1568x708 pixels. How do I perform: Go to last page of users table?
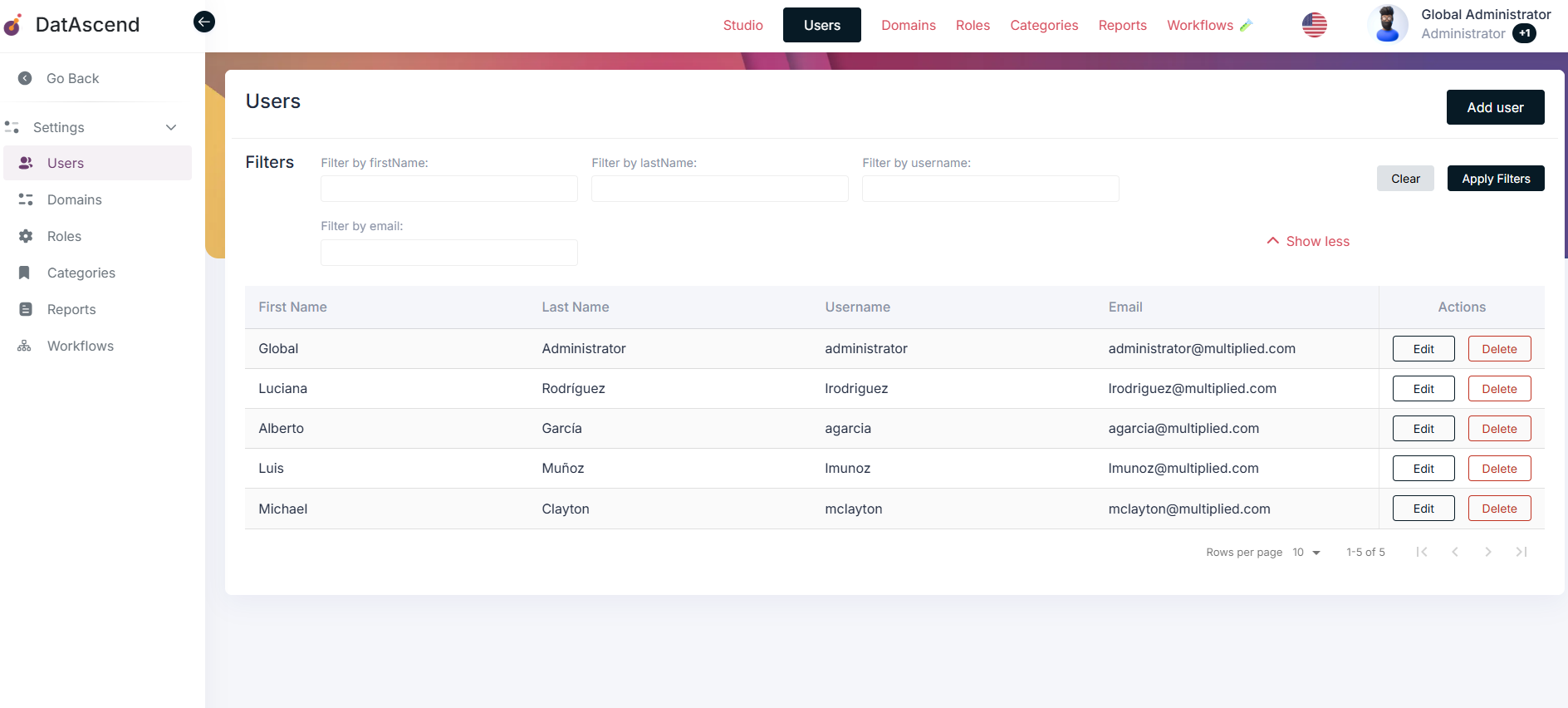pos(1521,552)
